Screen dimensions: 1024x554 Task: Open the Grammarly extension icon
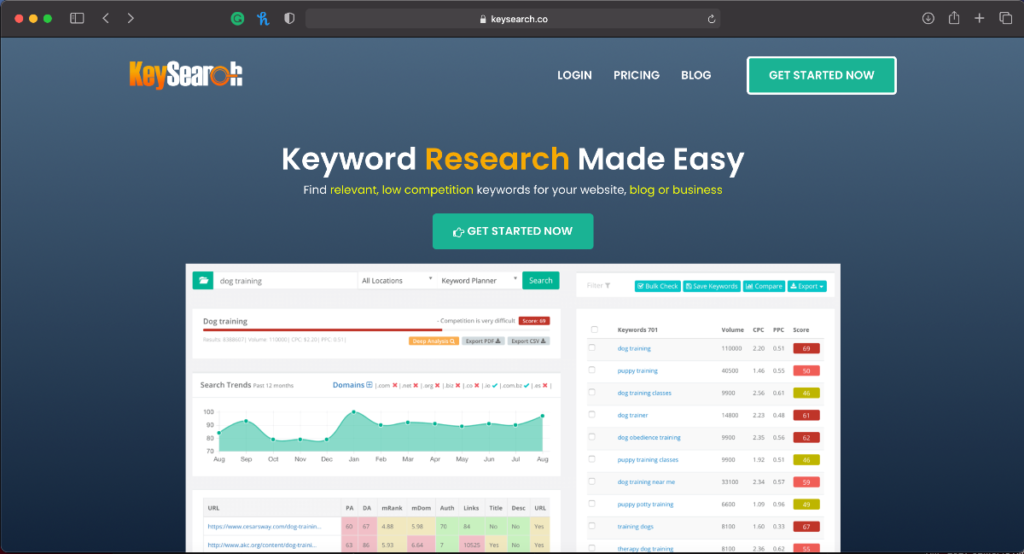coord(238,19)
